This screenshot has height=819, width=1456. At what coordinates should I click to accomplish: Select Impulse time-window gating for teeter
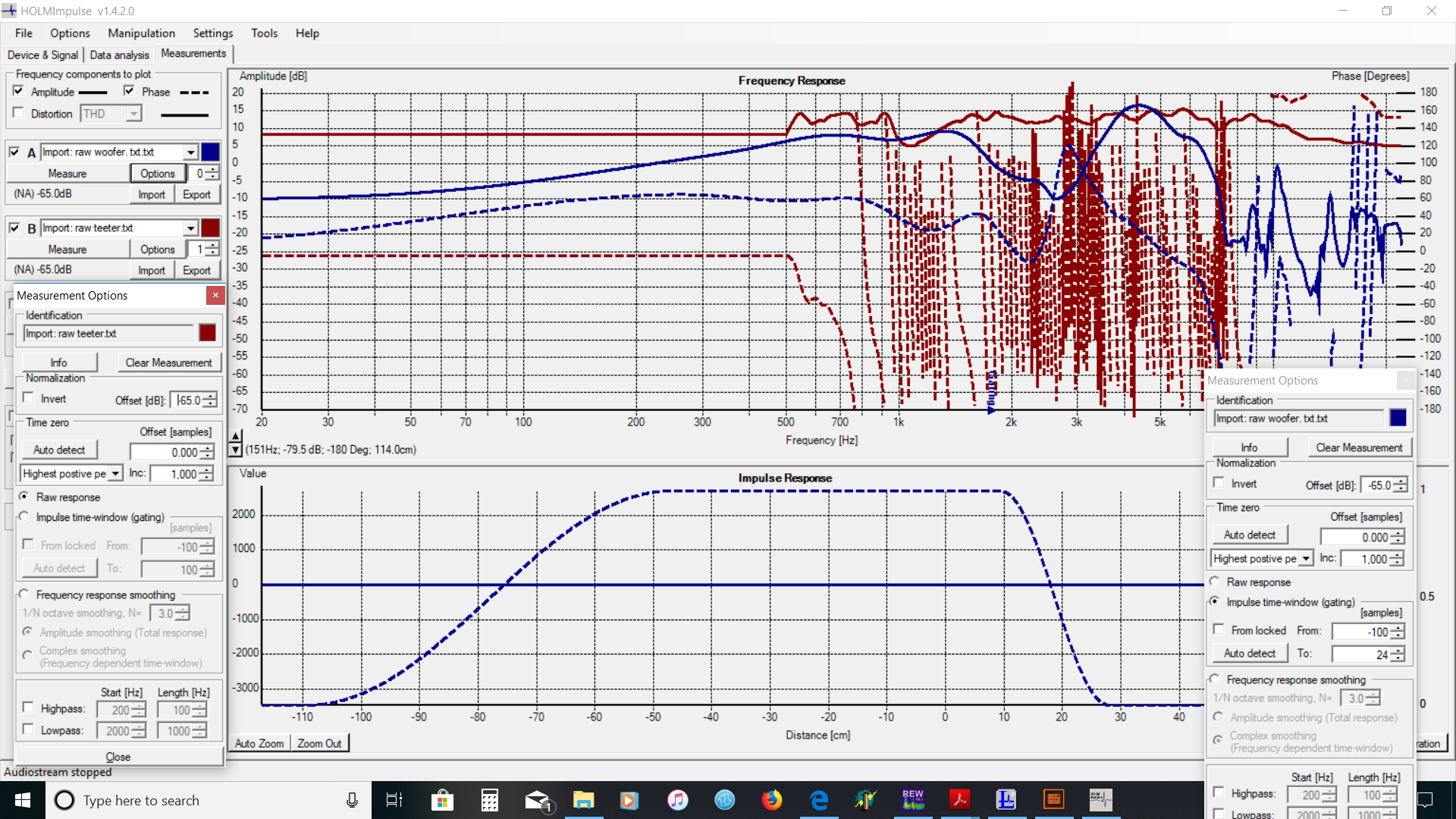pos(24,517)
